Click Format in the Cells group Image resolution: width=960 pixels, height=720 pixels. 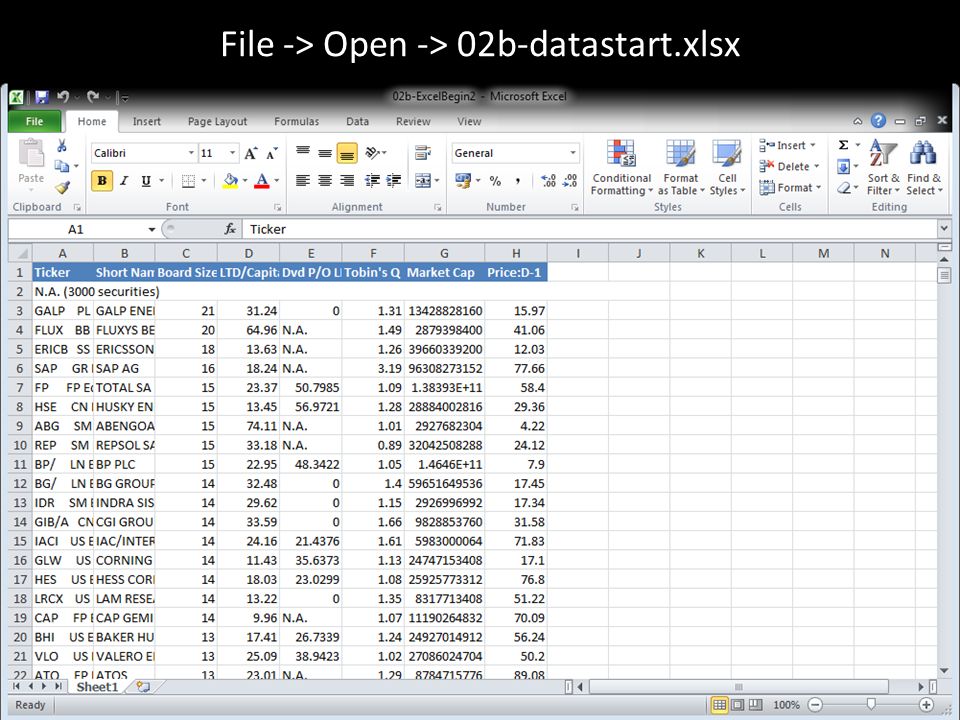tap(790, 187)
